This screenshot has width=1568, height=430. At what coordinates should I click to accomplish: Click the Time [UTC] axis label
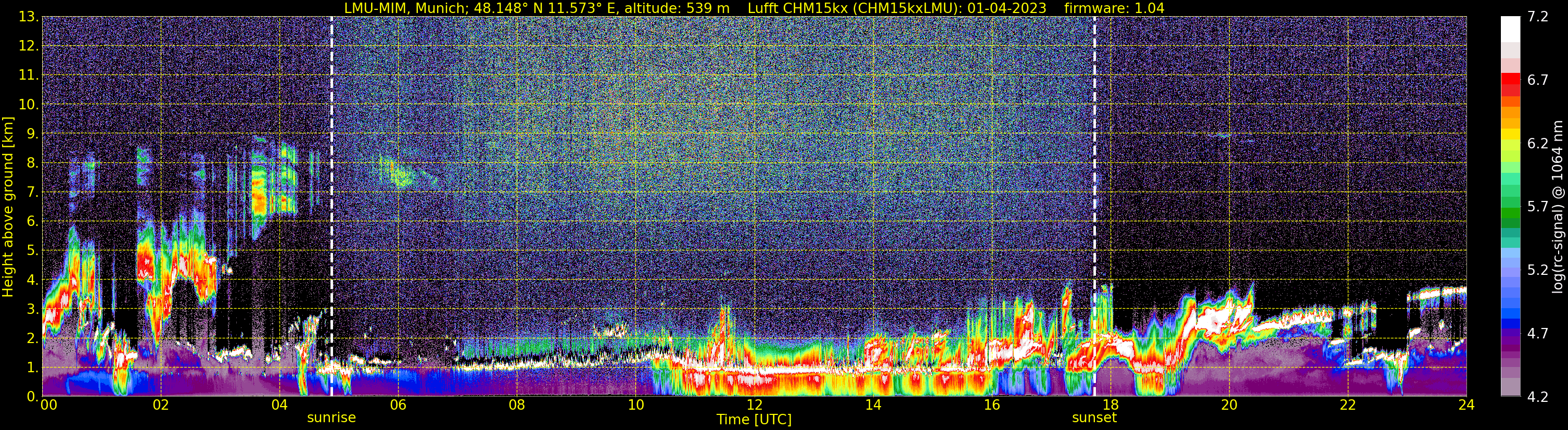tap(754, 419)
